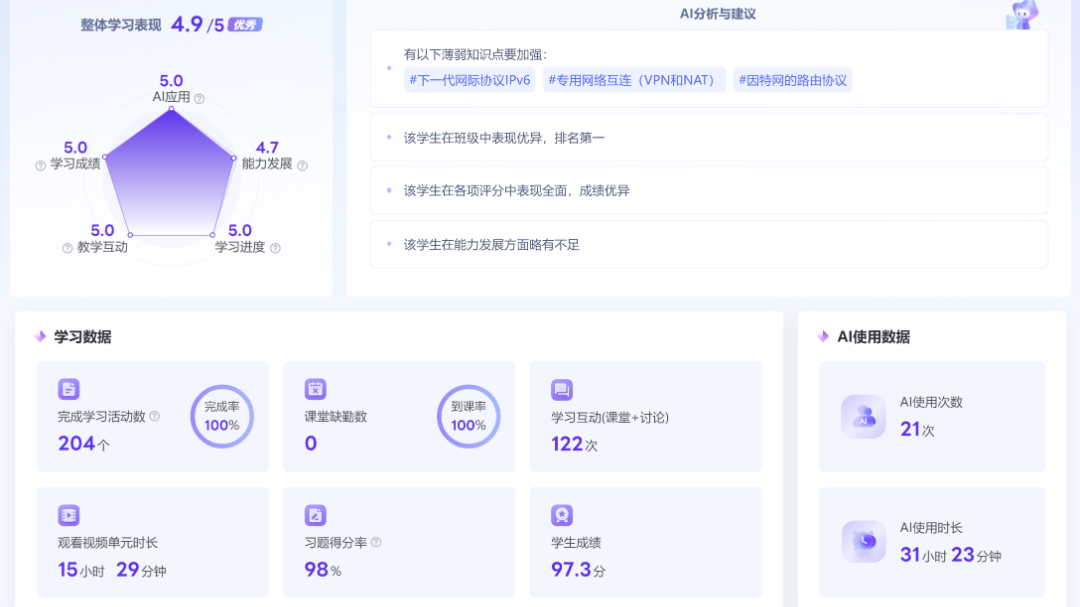
Task: Click help icon beside 习题得分率
Action: point(376,543)
